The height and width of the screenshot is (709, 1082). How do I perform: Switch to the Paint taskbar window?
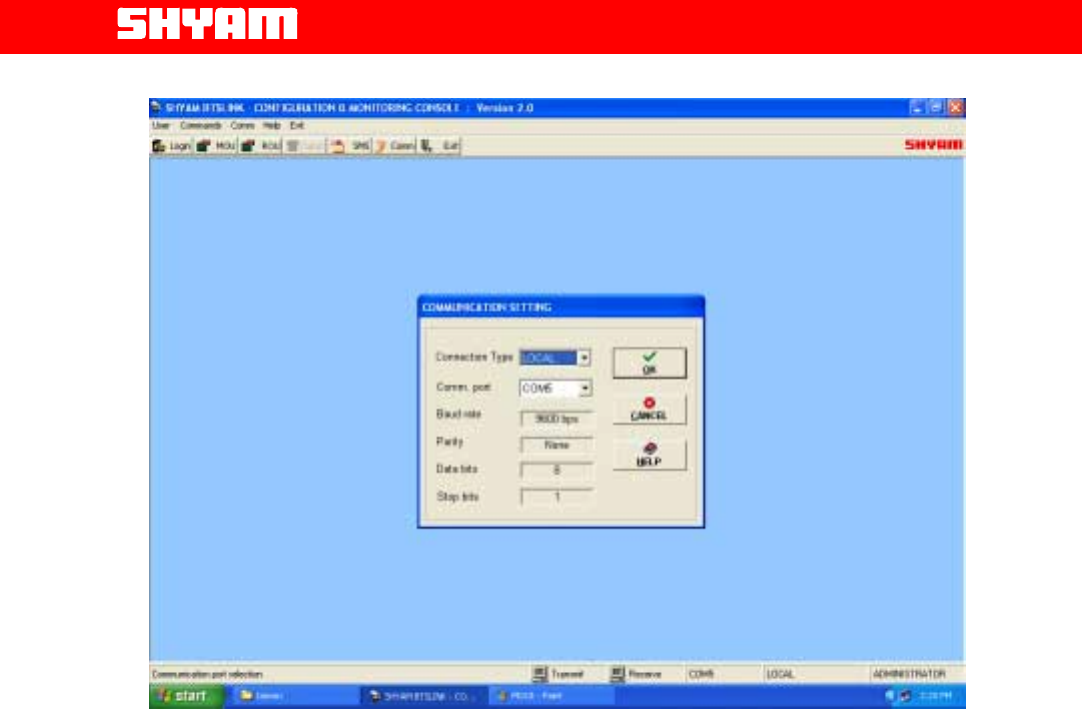pos(551,696)
